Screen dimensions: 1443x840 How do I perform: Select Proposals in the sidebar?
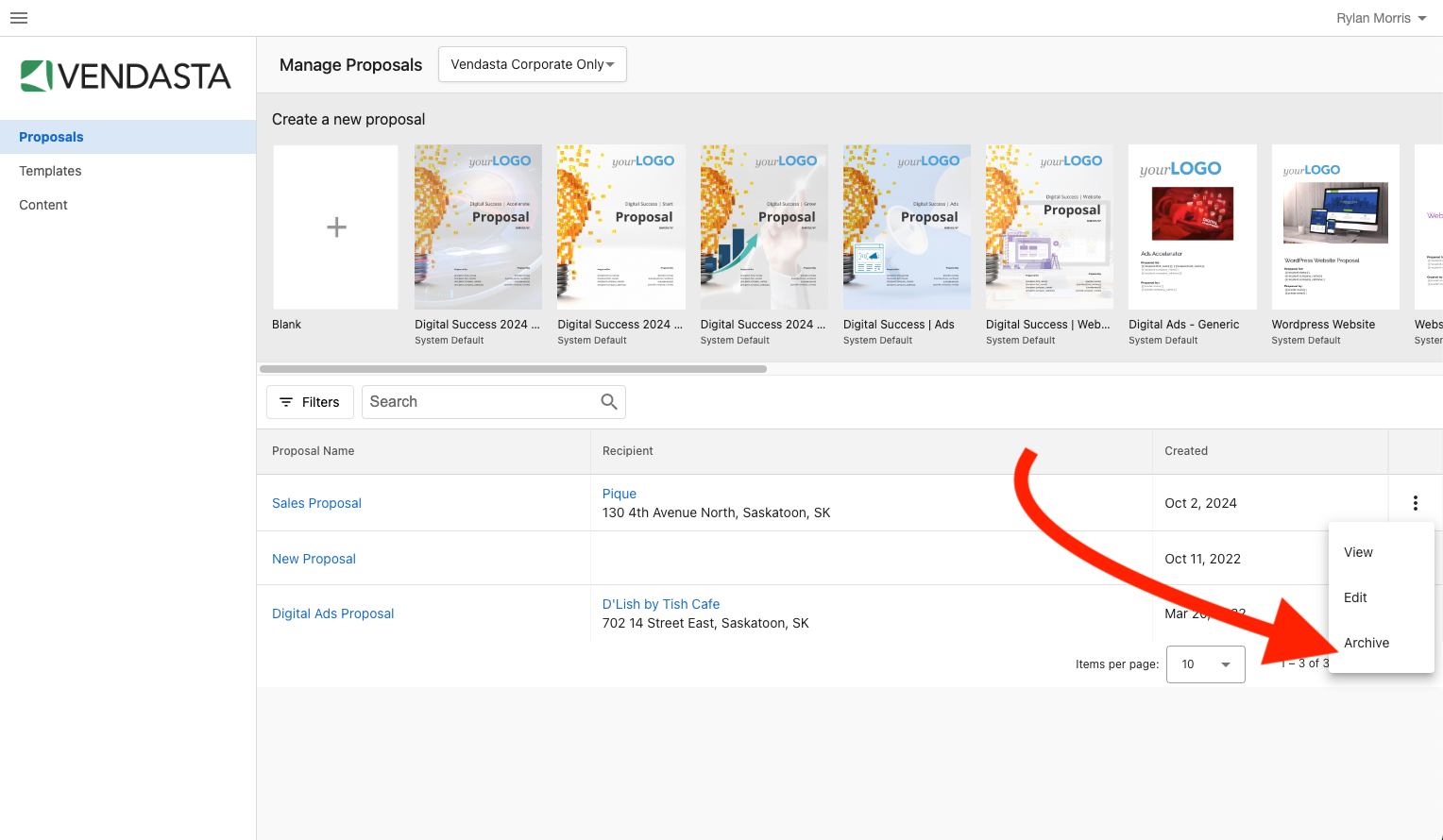tap(127, 137)
